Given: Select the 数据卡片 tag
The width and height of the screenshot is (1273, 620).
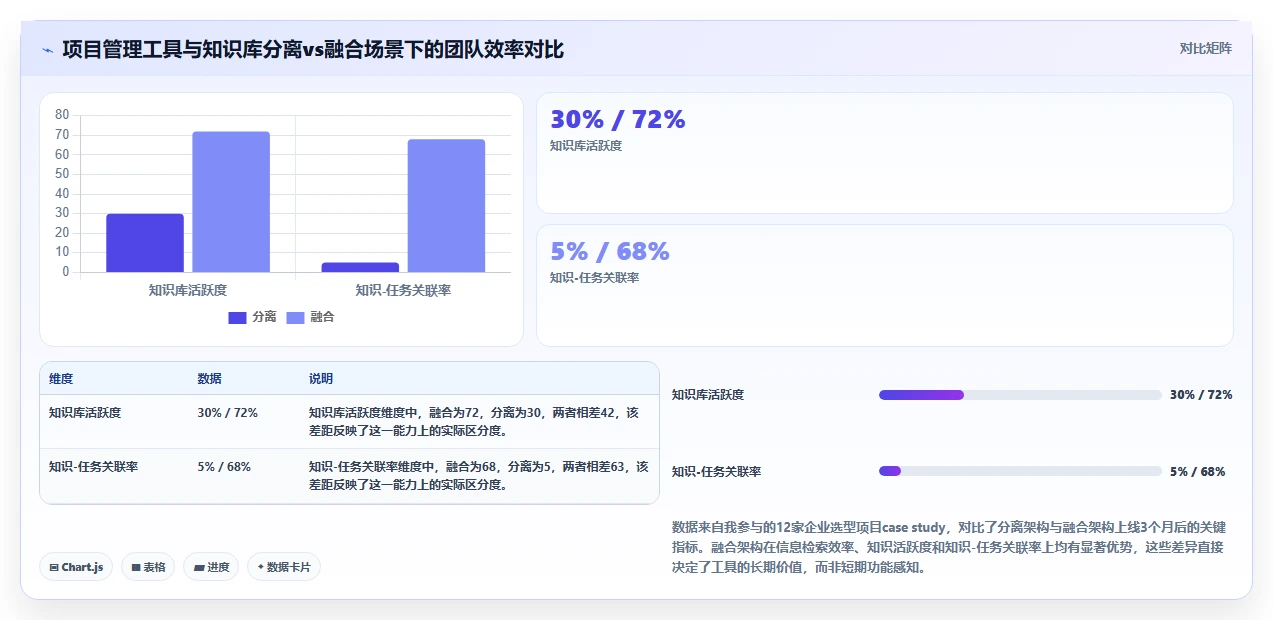Looking at the screenshot, I should 284,567.
